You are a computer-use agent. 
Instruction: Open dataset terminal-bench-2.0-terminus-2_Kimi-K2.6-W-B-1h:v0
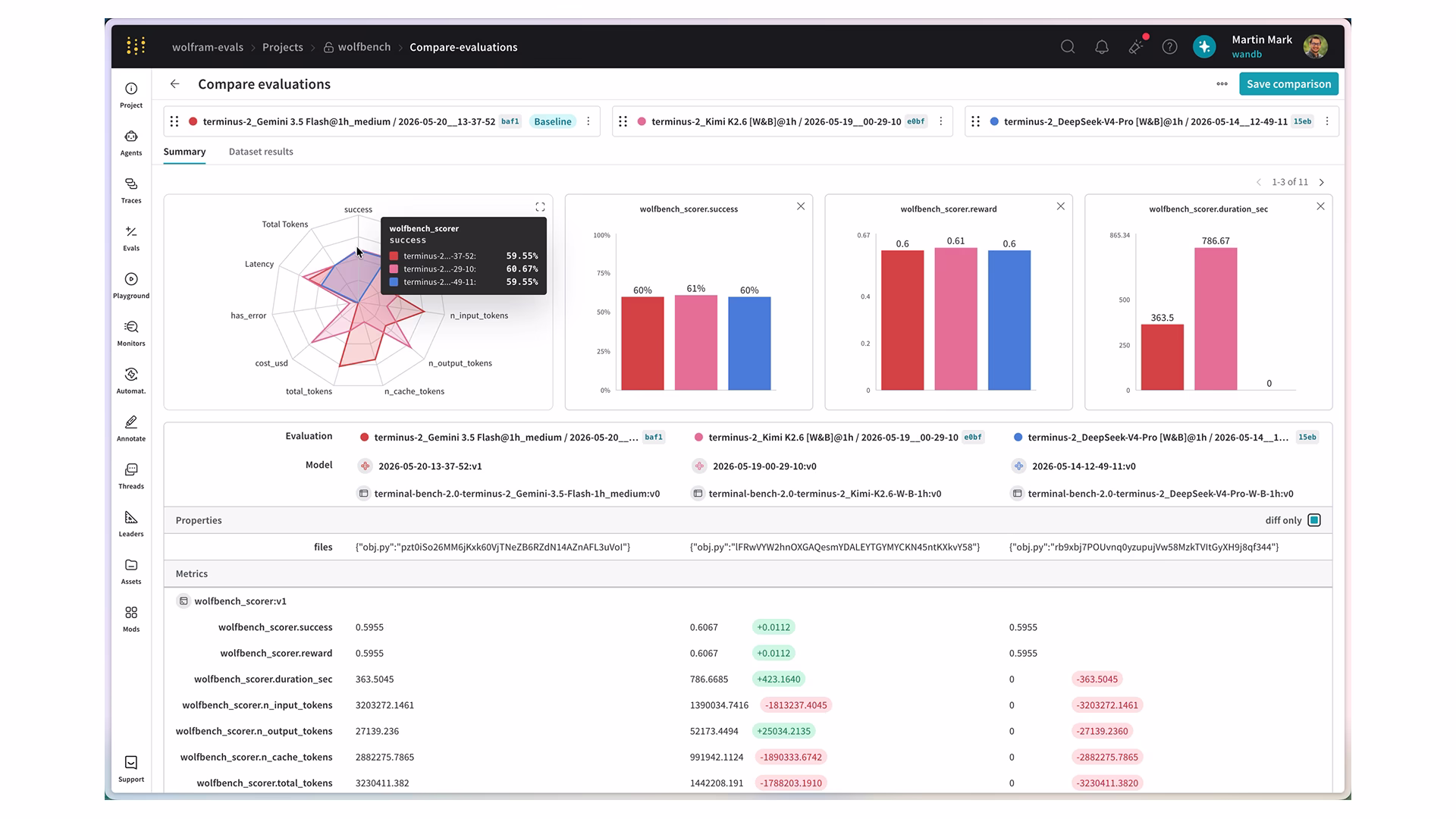click(x=824, y=494)
